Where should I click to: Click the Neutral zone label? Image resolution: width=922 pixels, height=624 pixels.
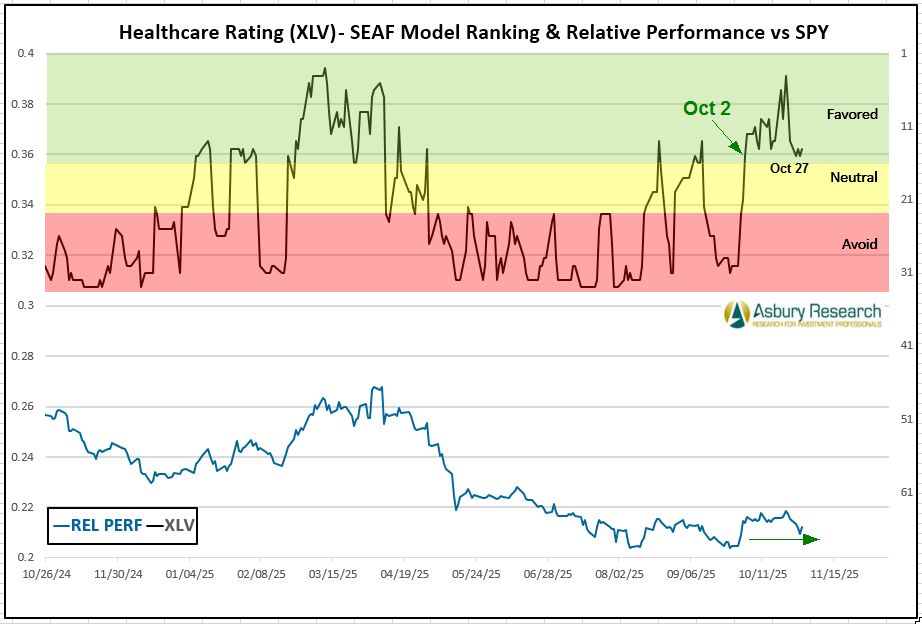pyautogui.click(x=853, y=177)
